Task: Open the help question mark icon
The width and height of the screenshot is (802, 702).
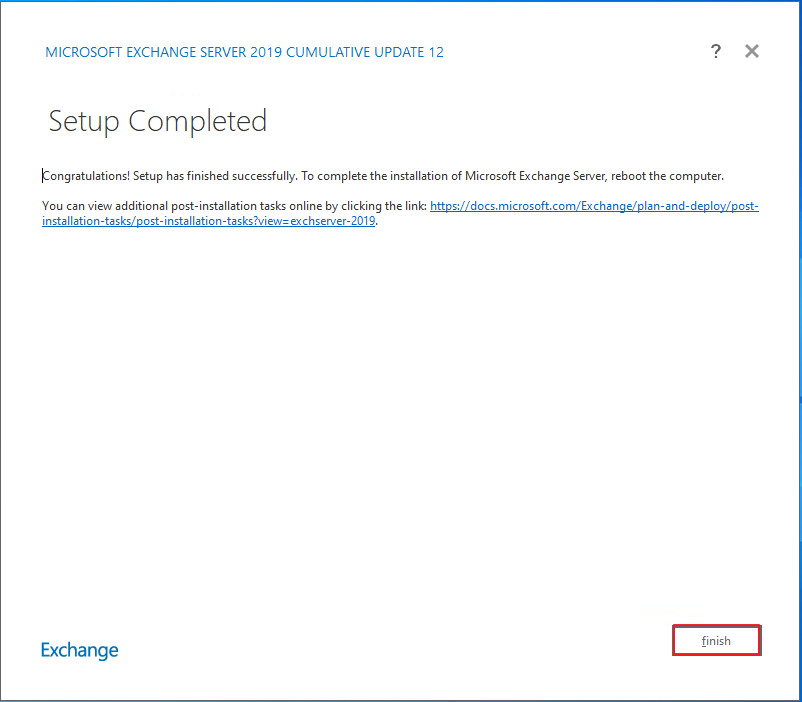Action: point(716,51)
